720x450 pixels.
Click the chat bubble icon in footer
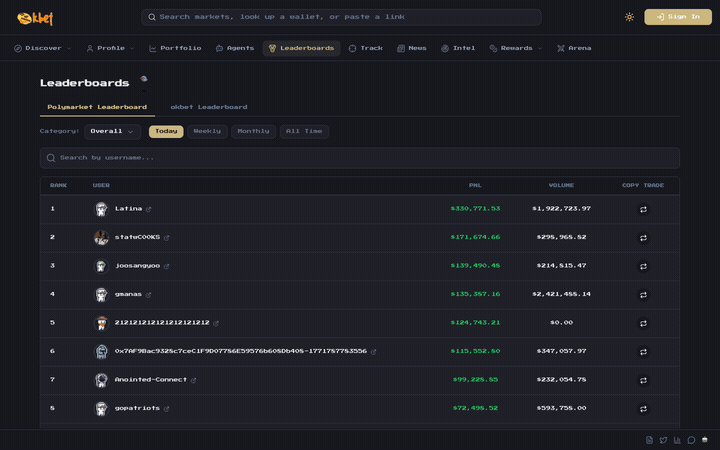pyautogui.click(x=691, y=440)
